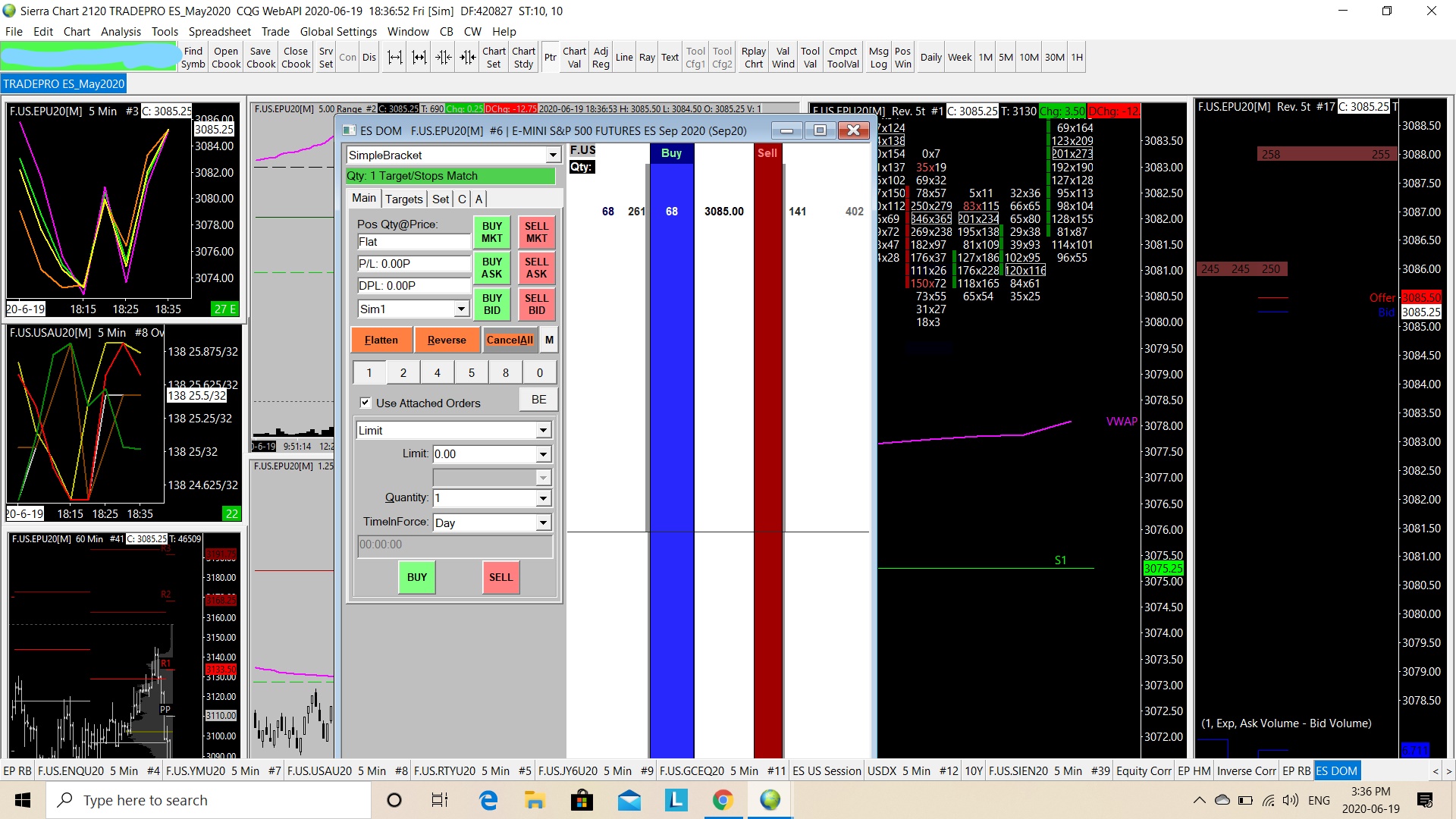This screenshot has height=819, width=1456.
Task: Toggle Use Attached Orders checkbox
Action: pyautogui.click(x=366, y=403)
